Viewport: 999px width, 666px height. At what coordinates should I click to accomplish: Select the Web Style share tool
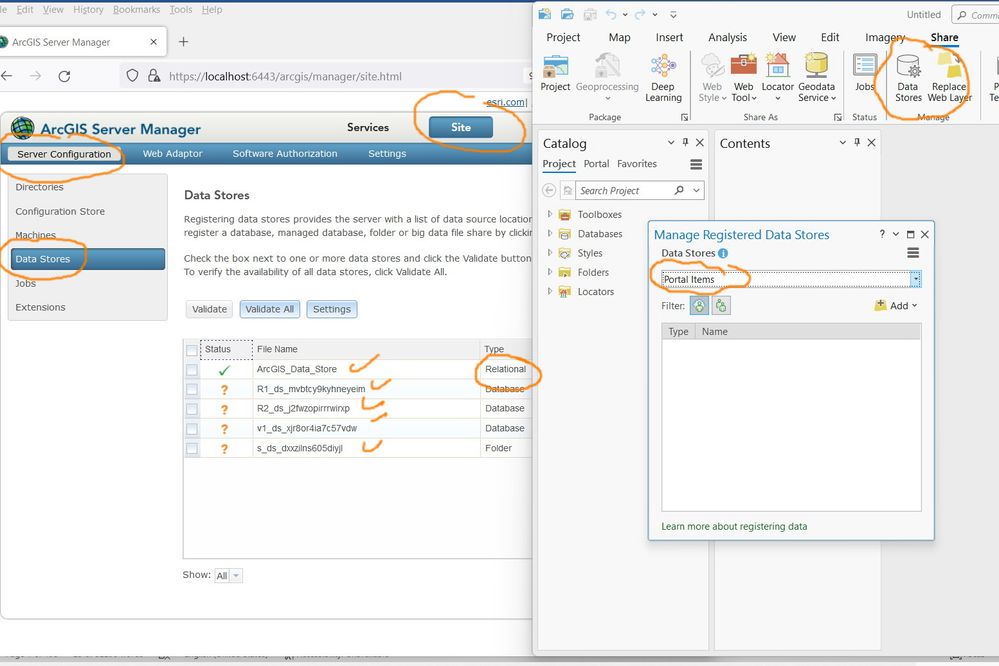click(x=712, y=78)
